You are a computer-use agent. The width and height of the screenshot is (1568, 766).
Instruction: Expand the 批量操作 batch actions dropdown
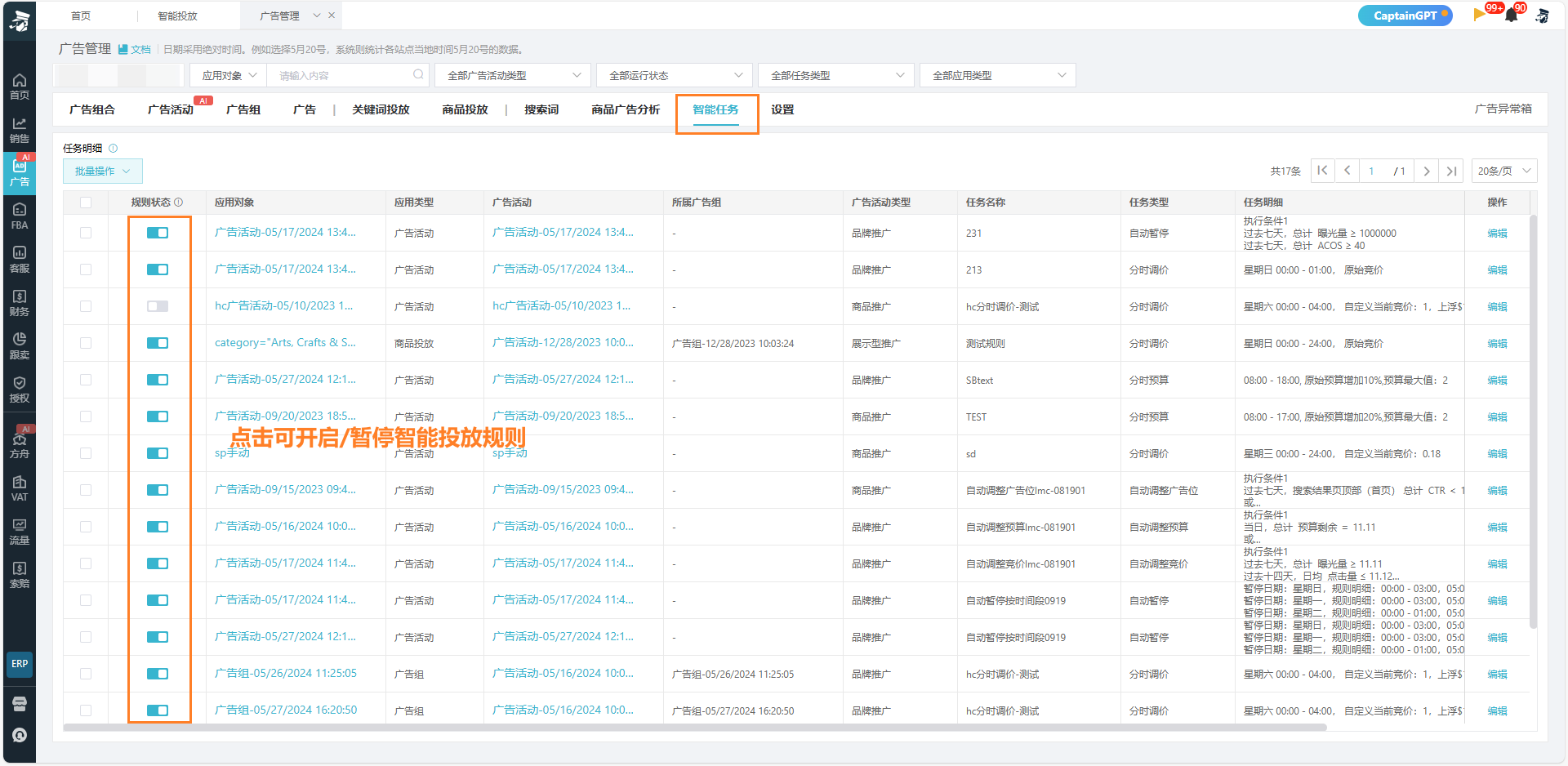[103, 171]
